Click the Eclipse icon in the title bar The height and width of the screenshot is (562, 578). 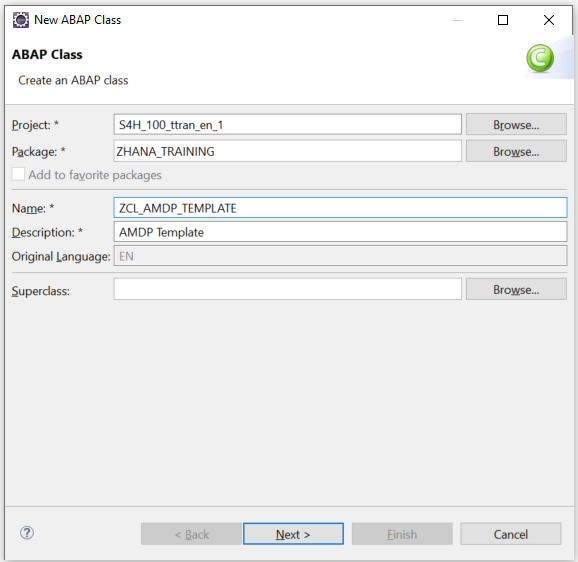pyautogui.click(x=21, y=20)
